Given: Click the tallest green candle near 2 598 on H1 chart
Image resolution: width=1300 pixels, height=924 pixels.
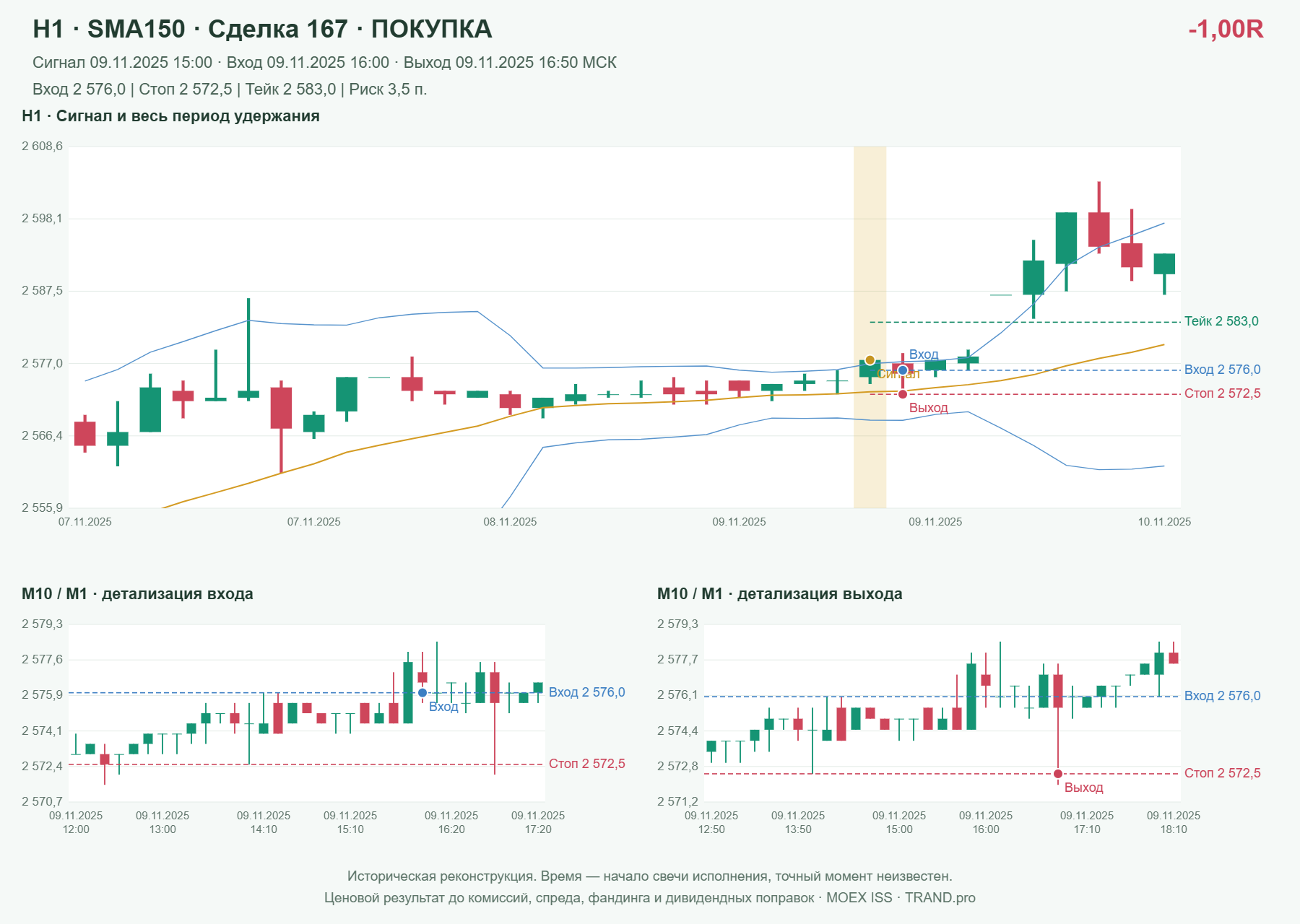Looking at the screenshot, I should (x=1066, y=238).
